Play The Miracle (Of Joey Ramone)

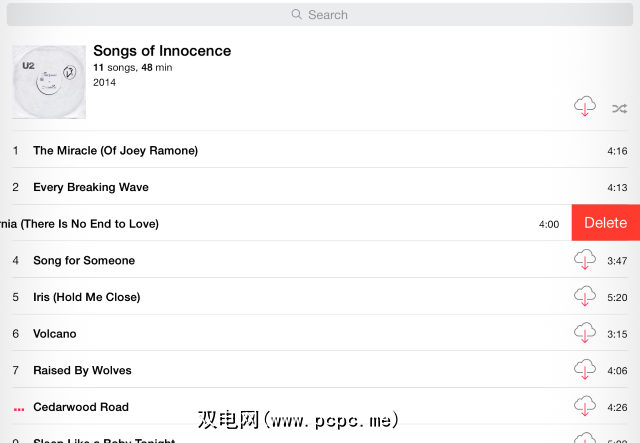coord(115,151)
